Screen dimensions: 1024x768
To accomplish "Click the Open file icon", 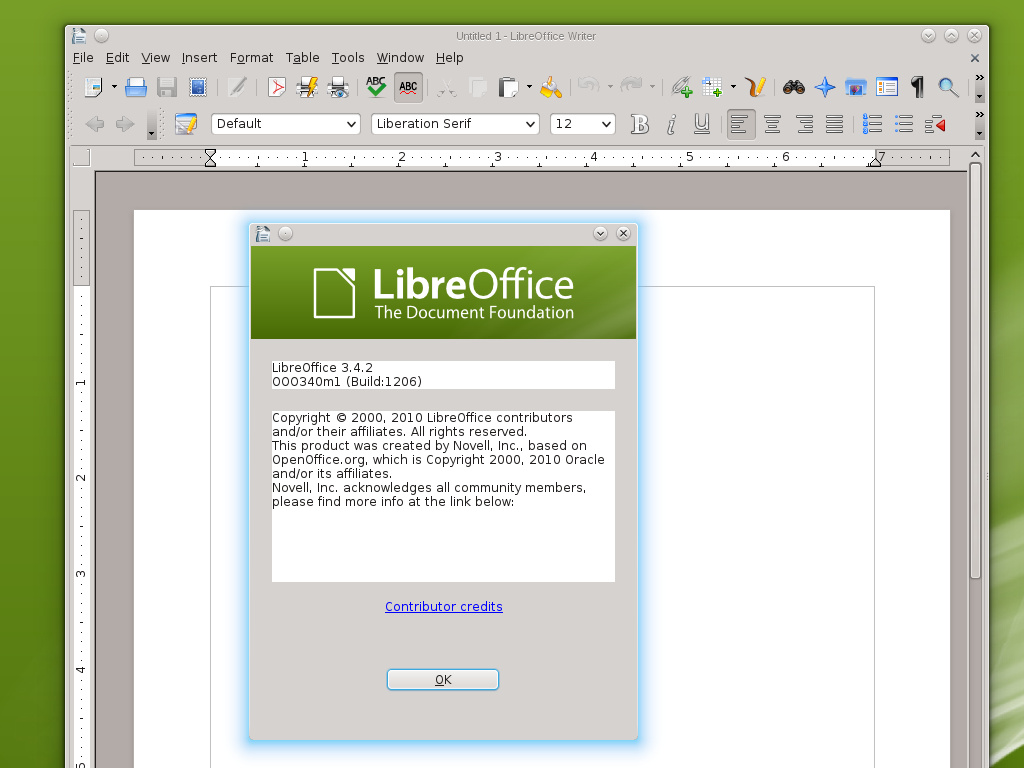I will tap(136, 87).
